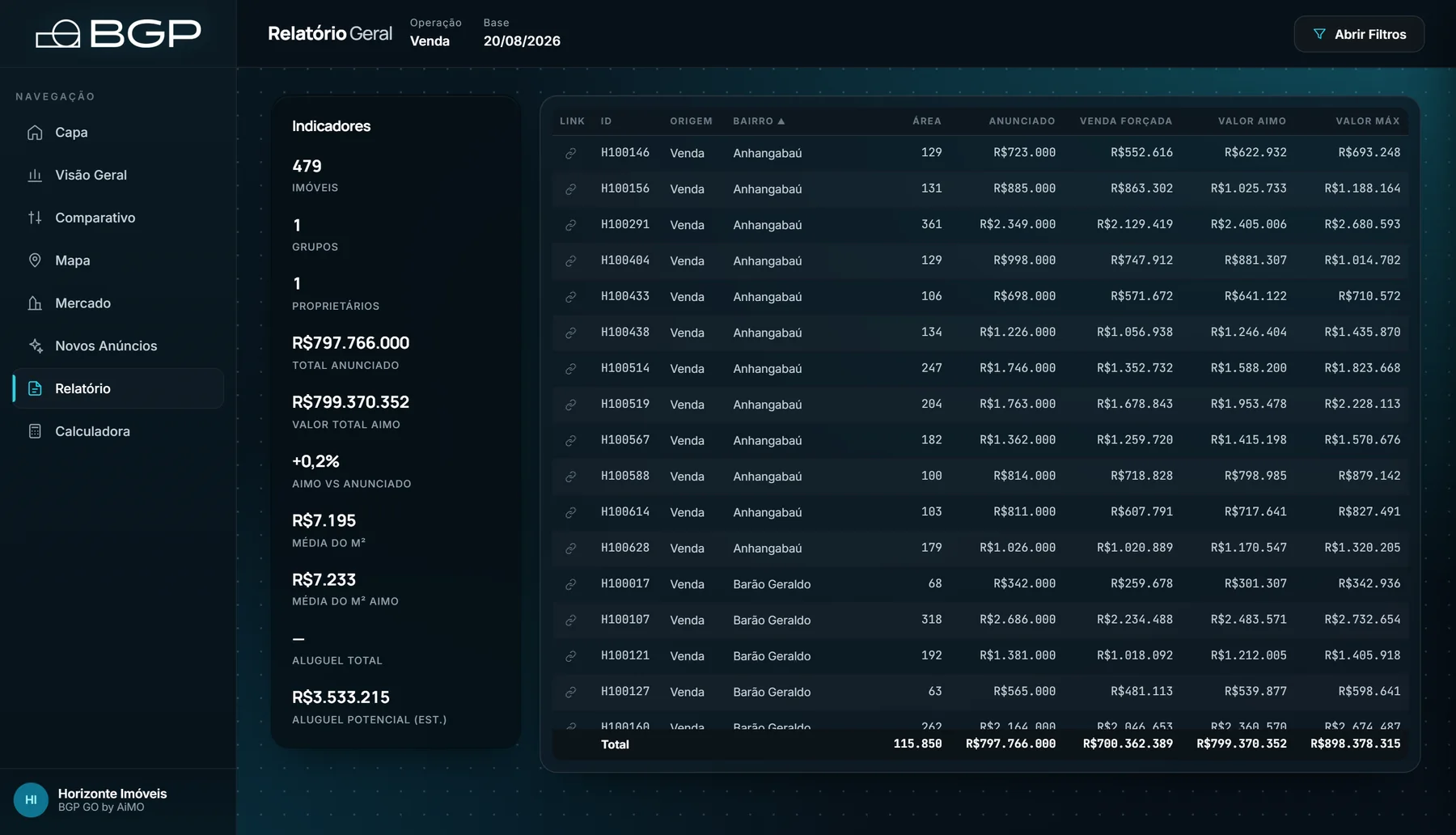Open link icon for H100567 row
The height and width of the screenshot is (835, 1456).
[x=570, y=440]
